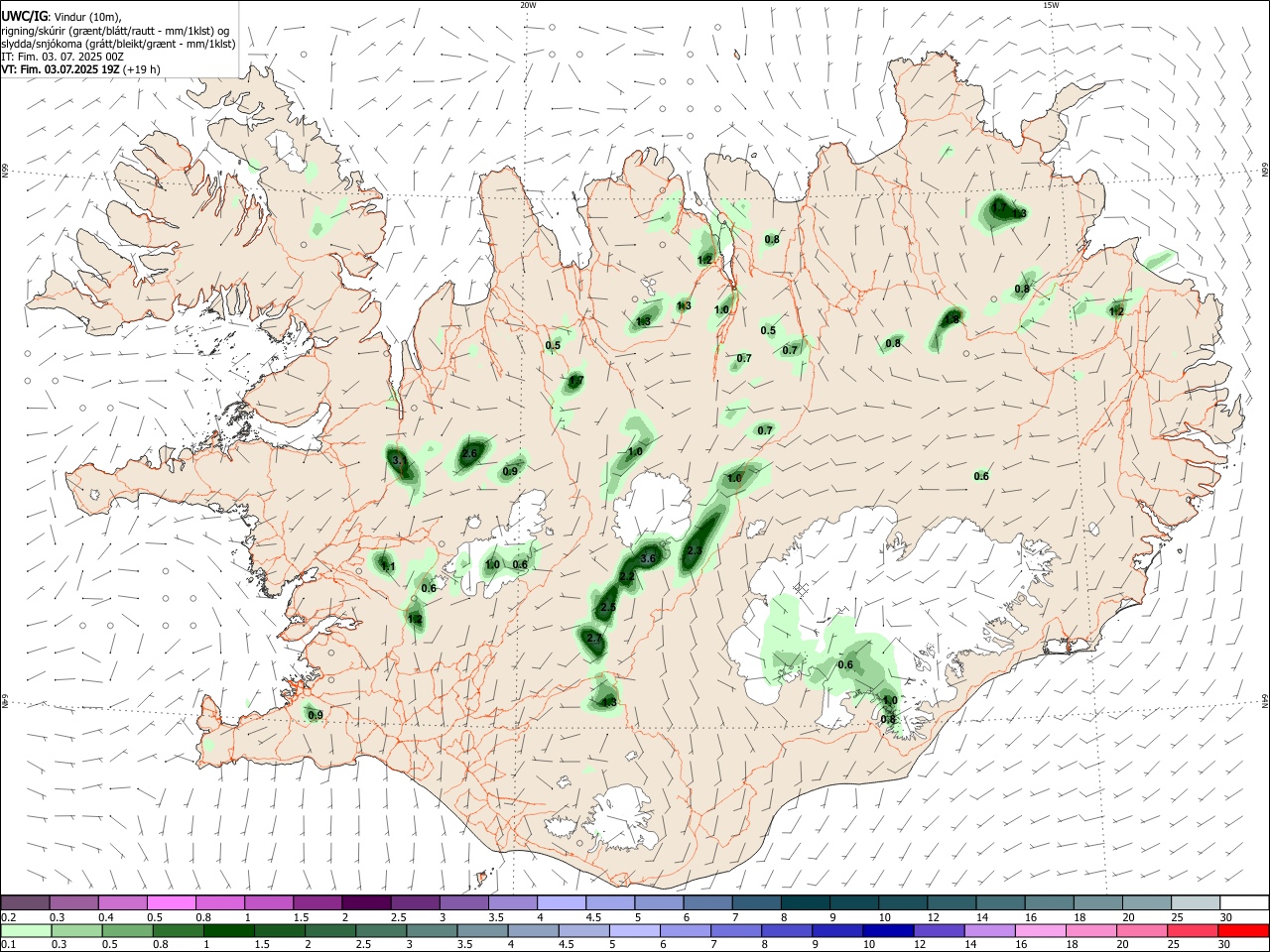The width and height of the screenshot is (1270, 952).
Task: Click the 3.1 precipitation value on the map
Action: click(400, 461)
